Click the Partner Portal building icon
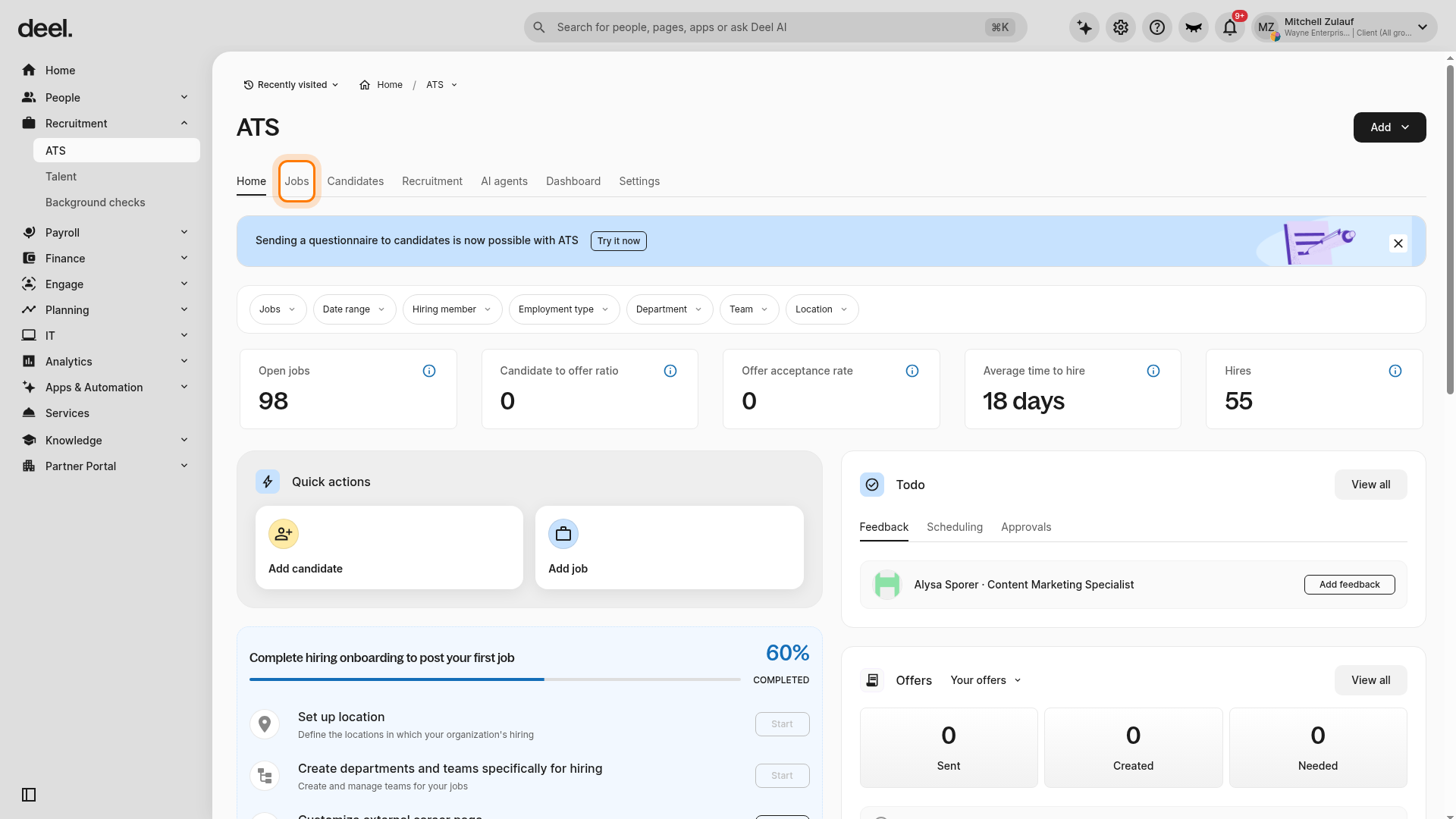The width and height of the screenshot is (1456, 819). [29, 466]
